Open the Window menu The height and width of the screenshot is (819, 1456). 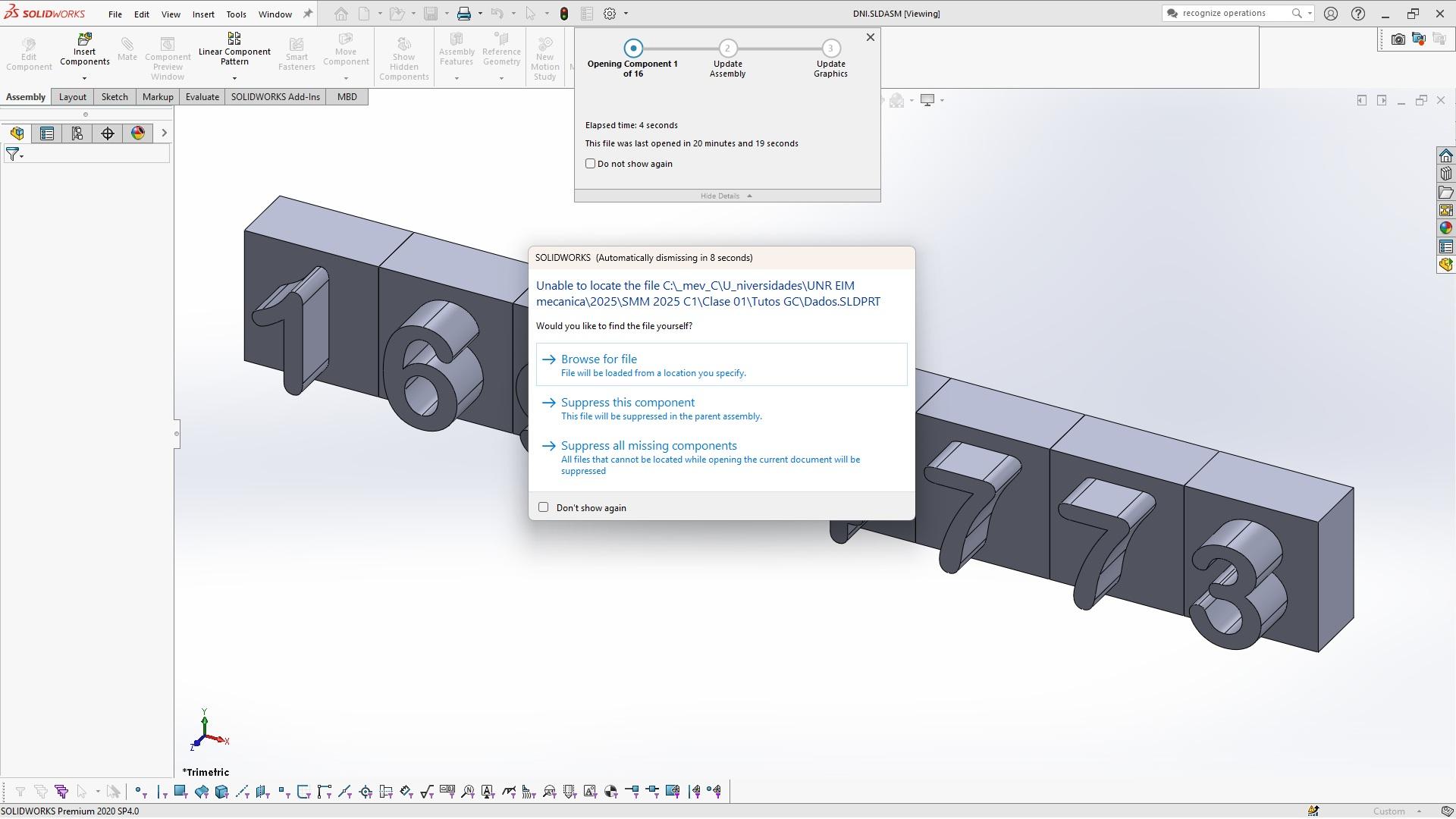[275, 14]
